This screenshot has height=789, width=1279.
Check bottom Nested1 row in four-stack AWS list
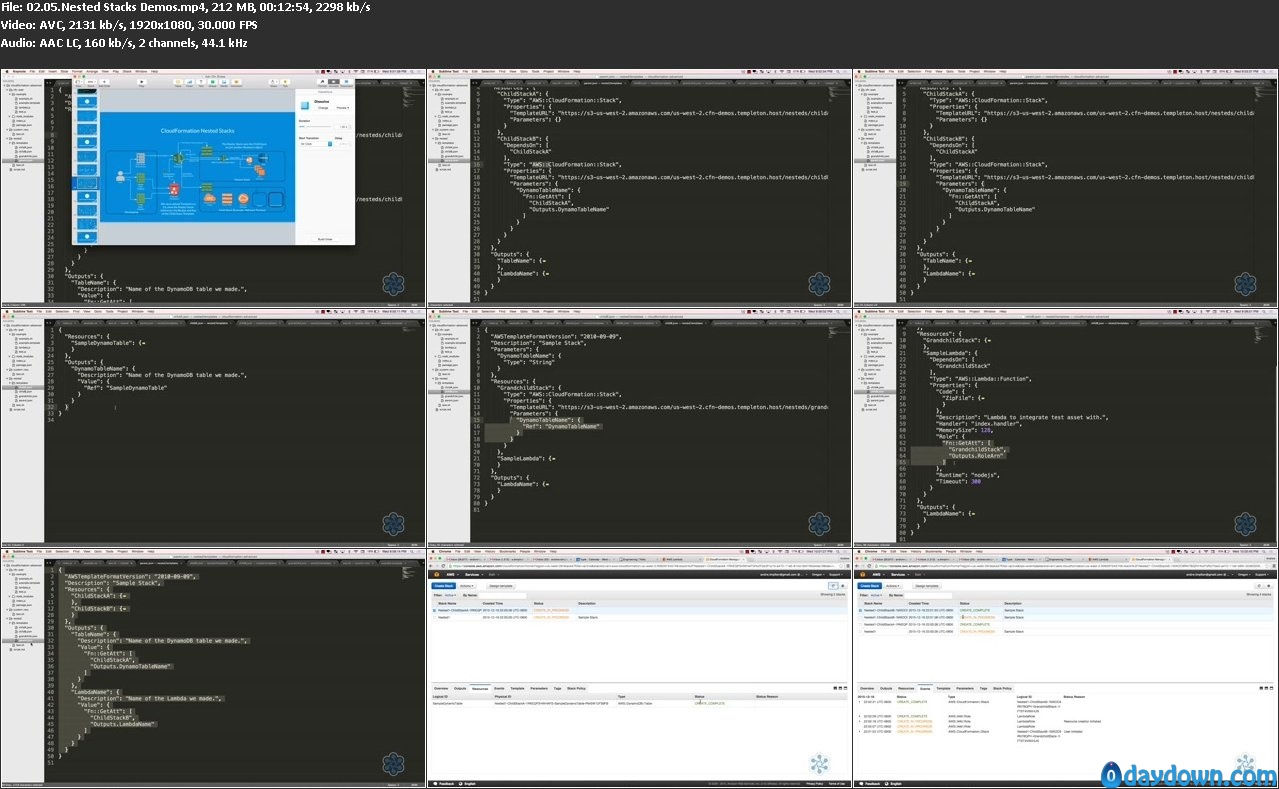[861, 632]
